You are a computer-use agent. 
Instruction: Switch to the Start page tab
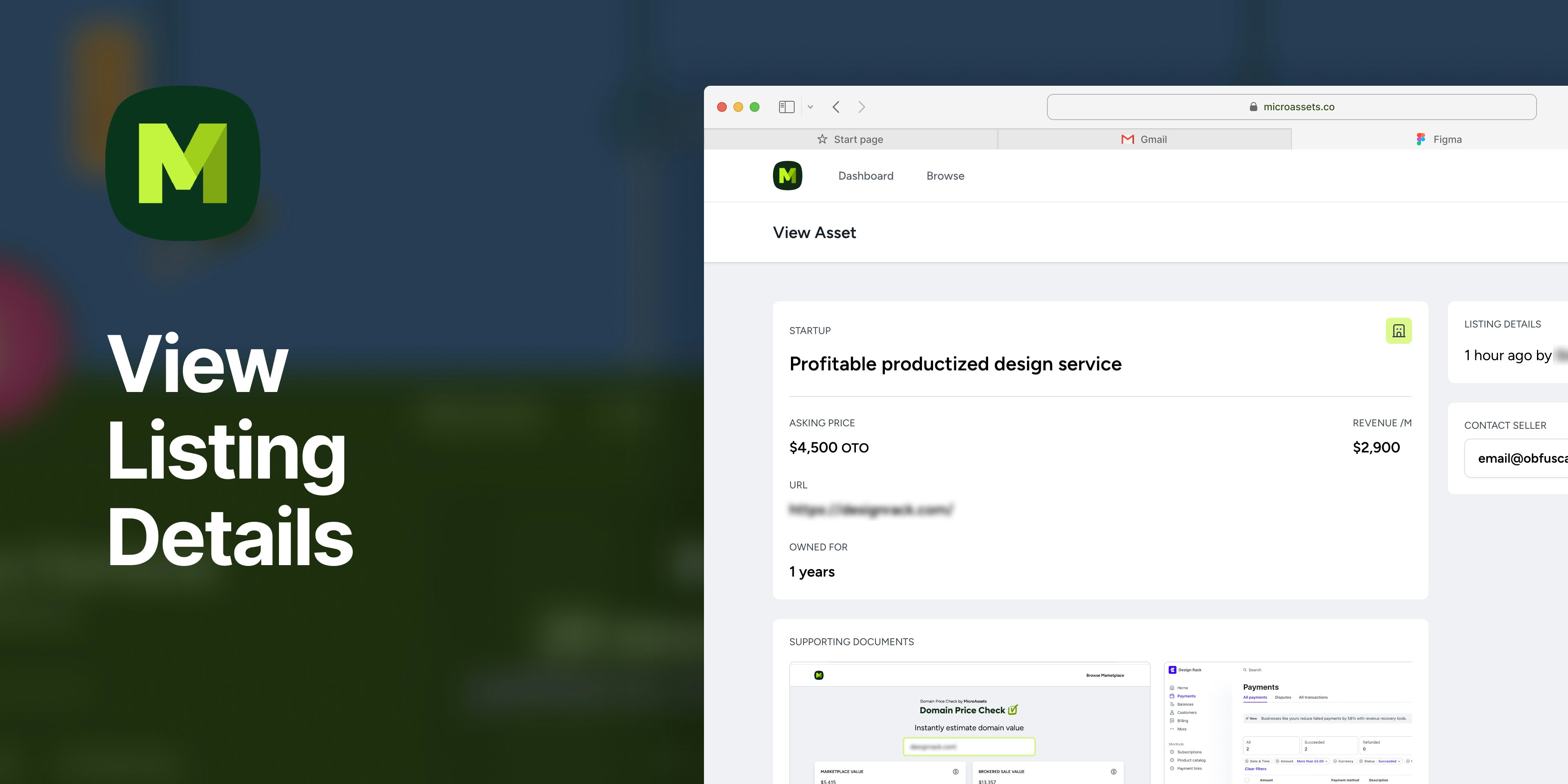[x=850, y=139]
